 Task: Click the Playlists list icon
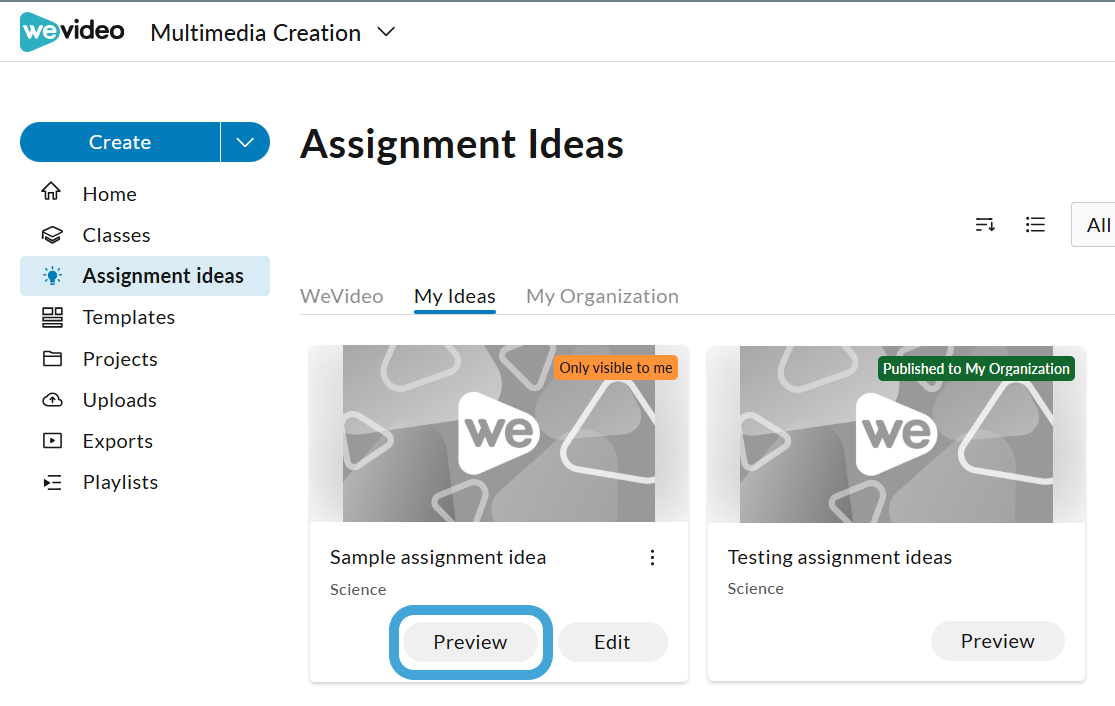(x=52, y=483)
